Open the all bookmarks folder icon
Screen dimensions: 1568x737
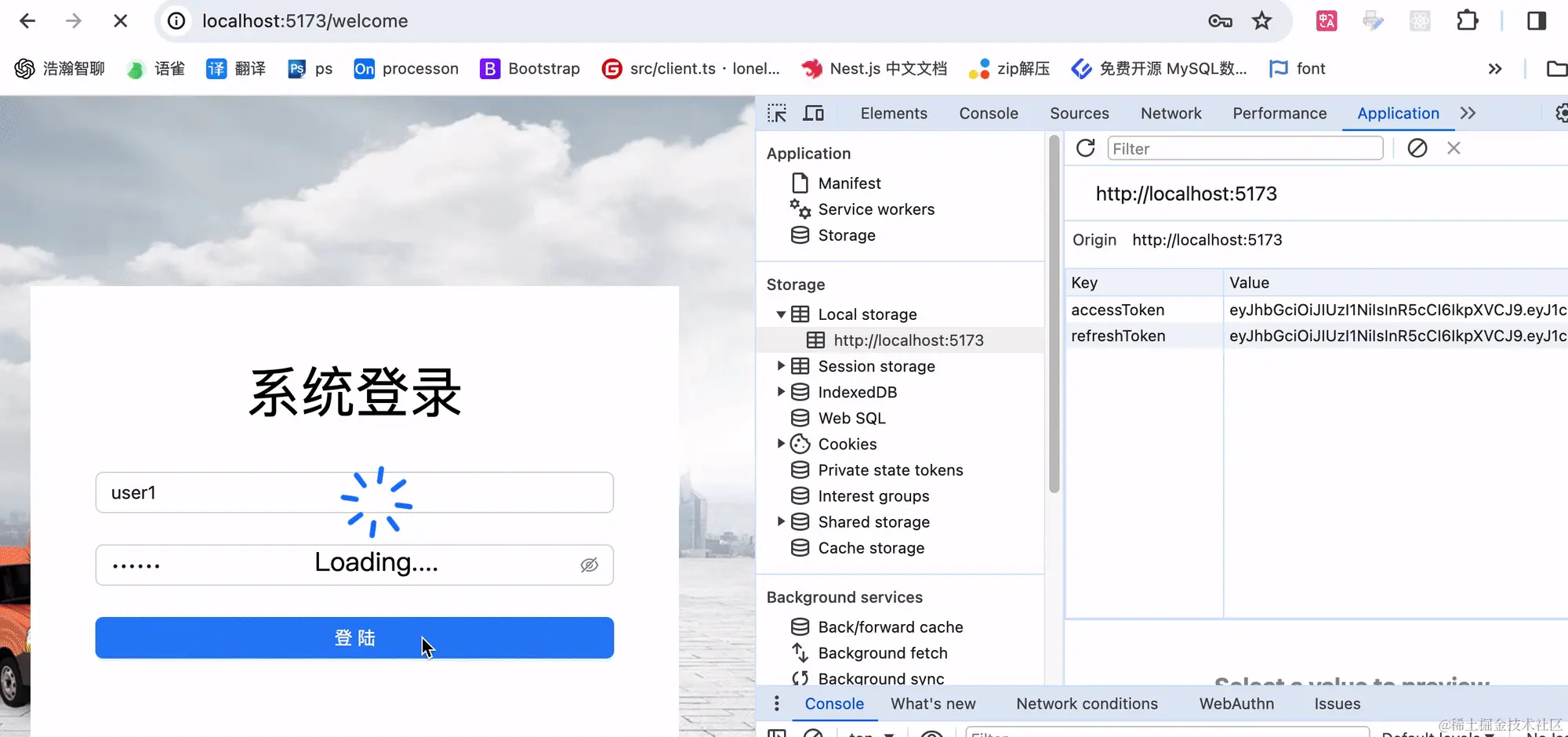[1556, 69]
